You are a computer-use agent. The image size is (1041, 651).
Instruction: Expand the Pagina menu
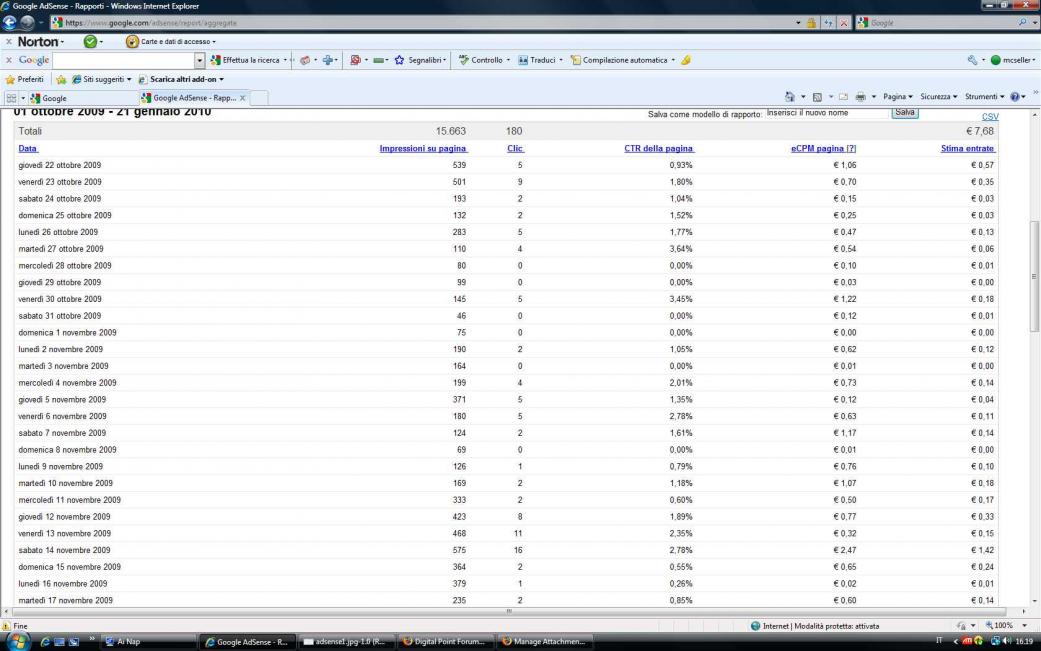(897, 97)
